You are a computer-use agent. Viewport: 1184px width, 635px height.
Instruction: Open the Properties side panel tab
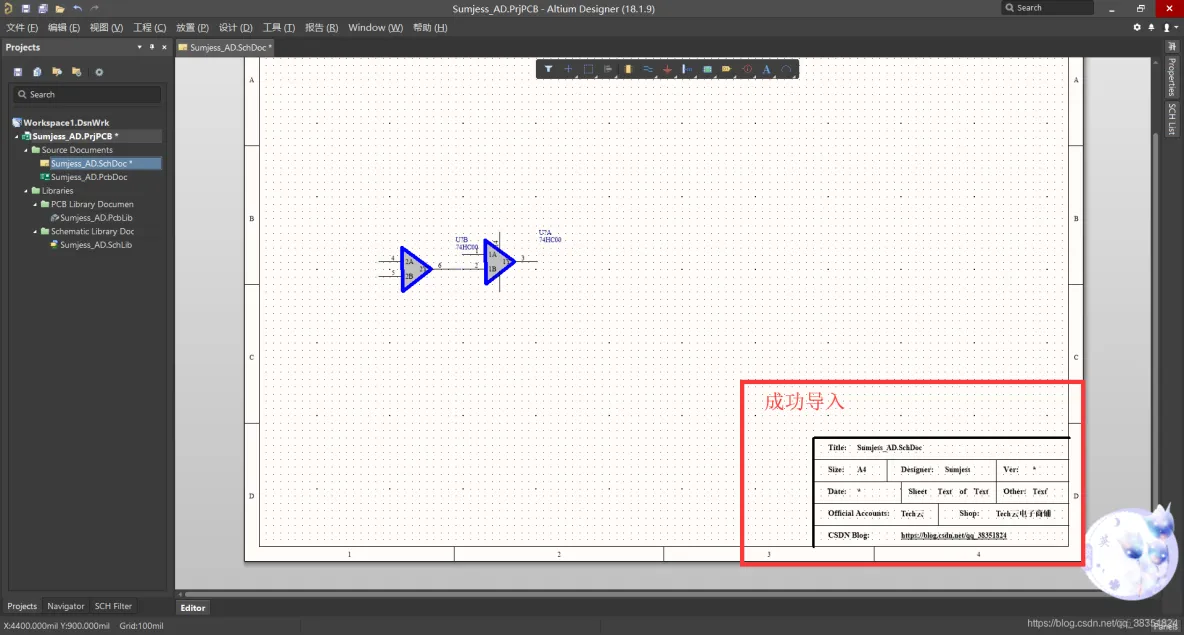1171,77
